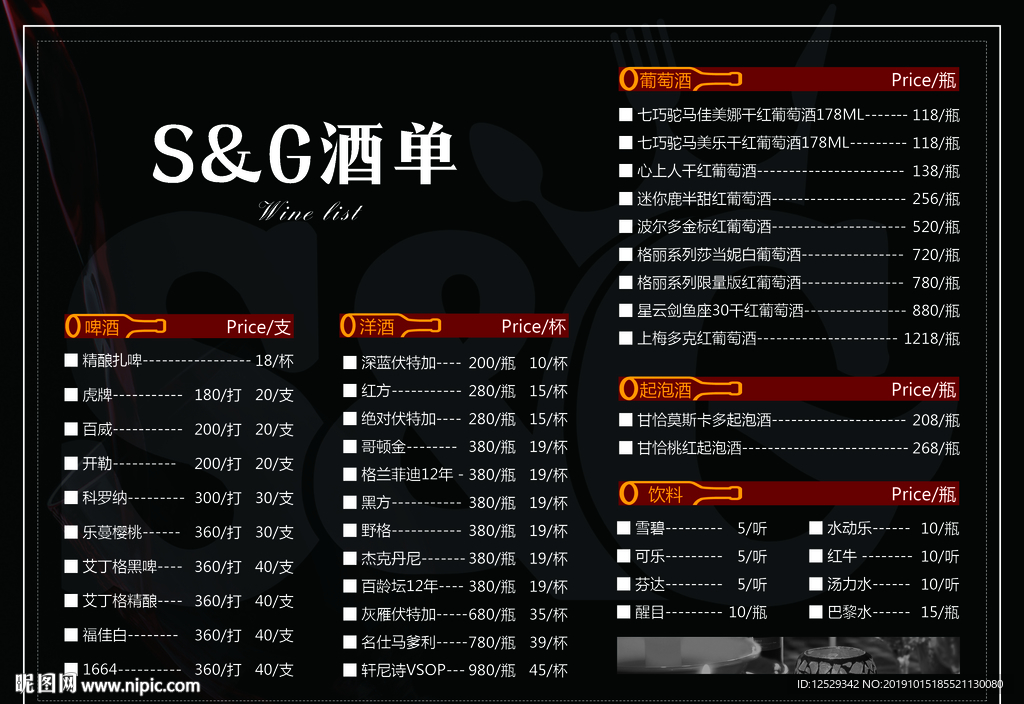
Task: Check the 深蓝伏特加 checkbox
Action: 350,362
